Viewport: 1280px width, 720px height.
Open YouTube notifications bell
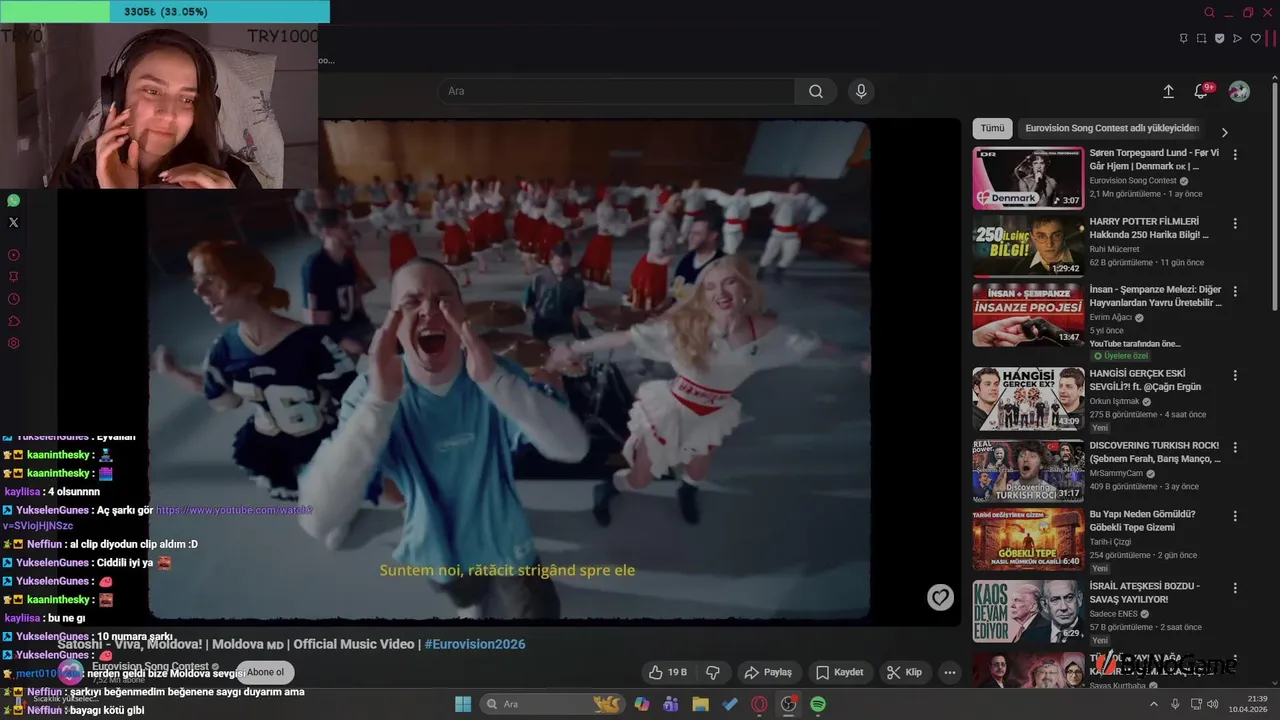tap(1202, 91)
